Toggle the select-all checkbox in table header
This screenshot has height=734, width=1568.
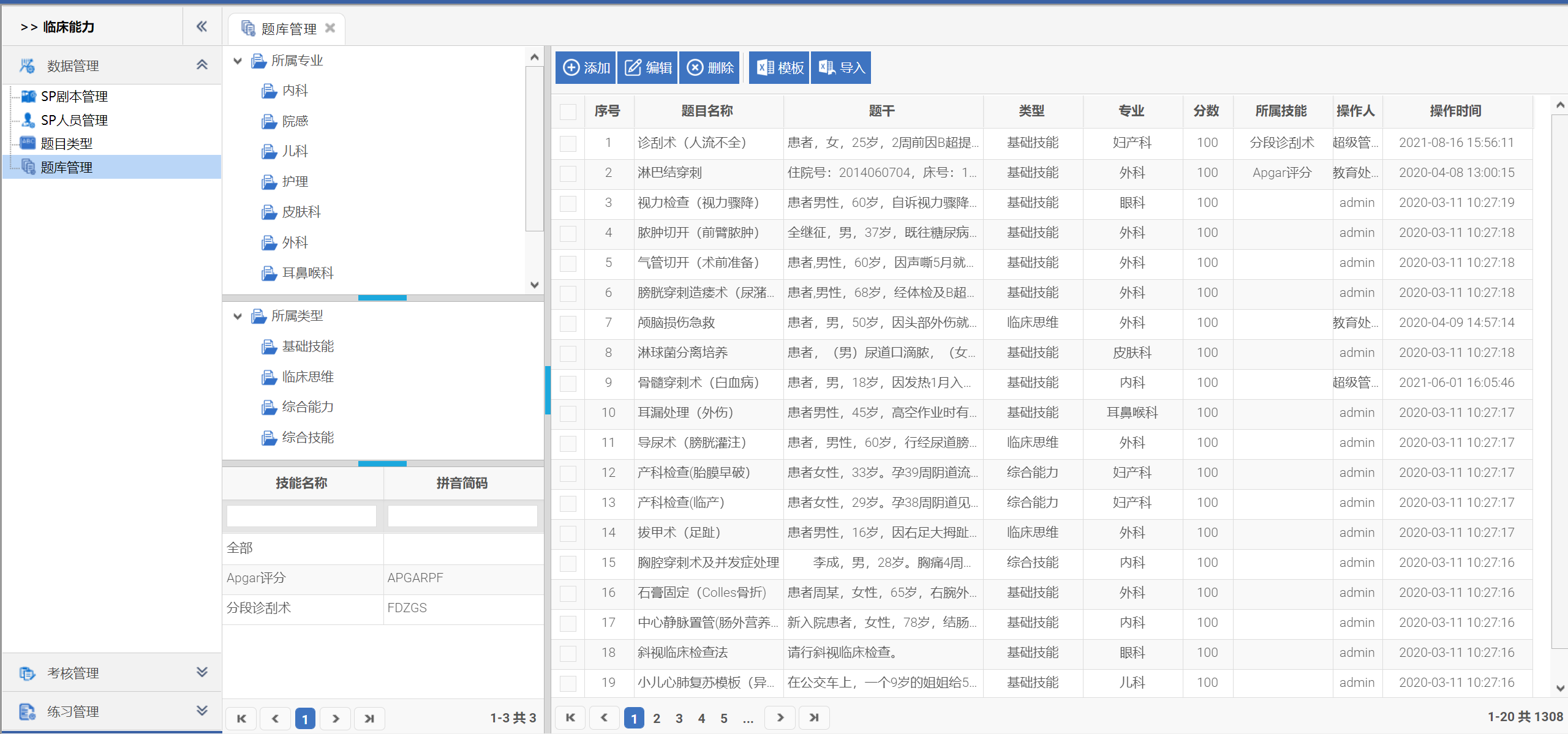[x=568, y=111]
